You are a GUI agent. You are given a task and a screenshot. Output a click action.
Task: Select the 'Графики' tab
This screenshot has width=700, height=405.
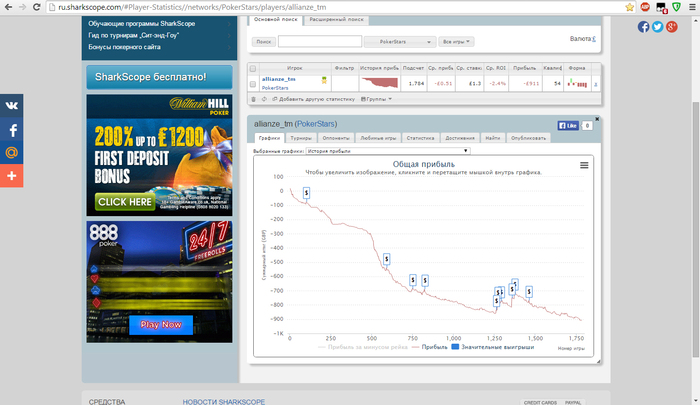[269, 138]
